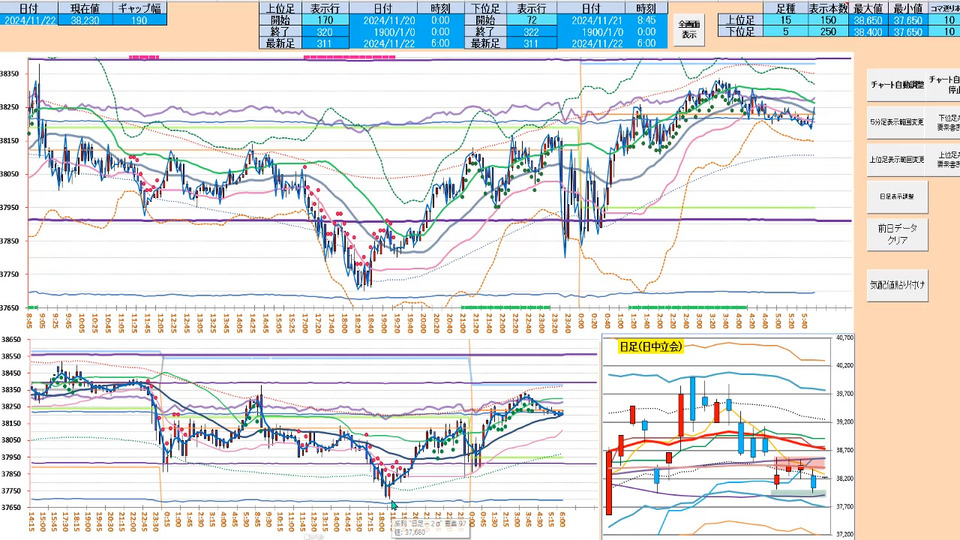Select the 下位足 開始 time 8:45
This screenshot has width=960, height=540.
(x=646, y=20)
